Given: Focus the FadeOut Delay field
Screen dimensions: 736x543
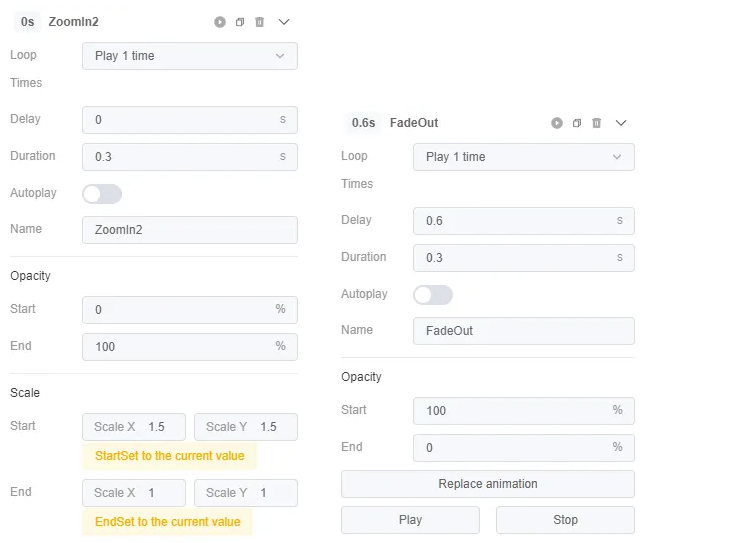Looking at the screenshot, I should click(x=524, y=221).
